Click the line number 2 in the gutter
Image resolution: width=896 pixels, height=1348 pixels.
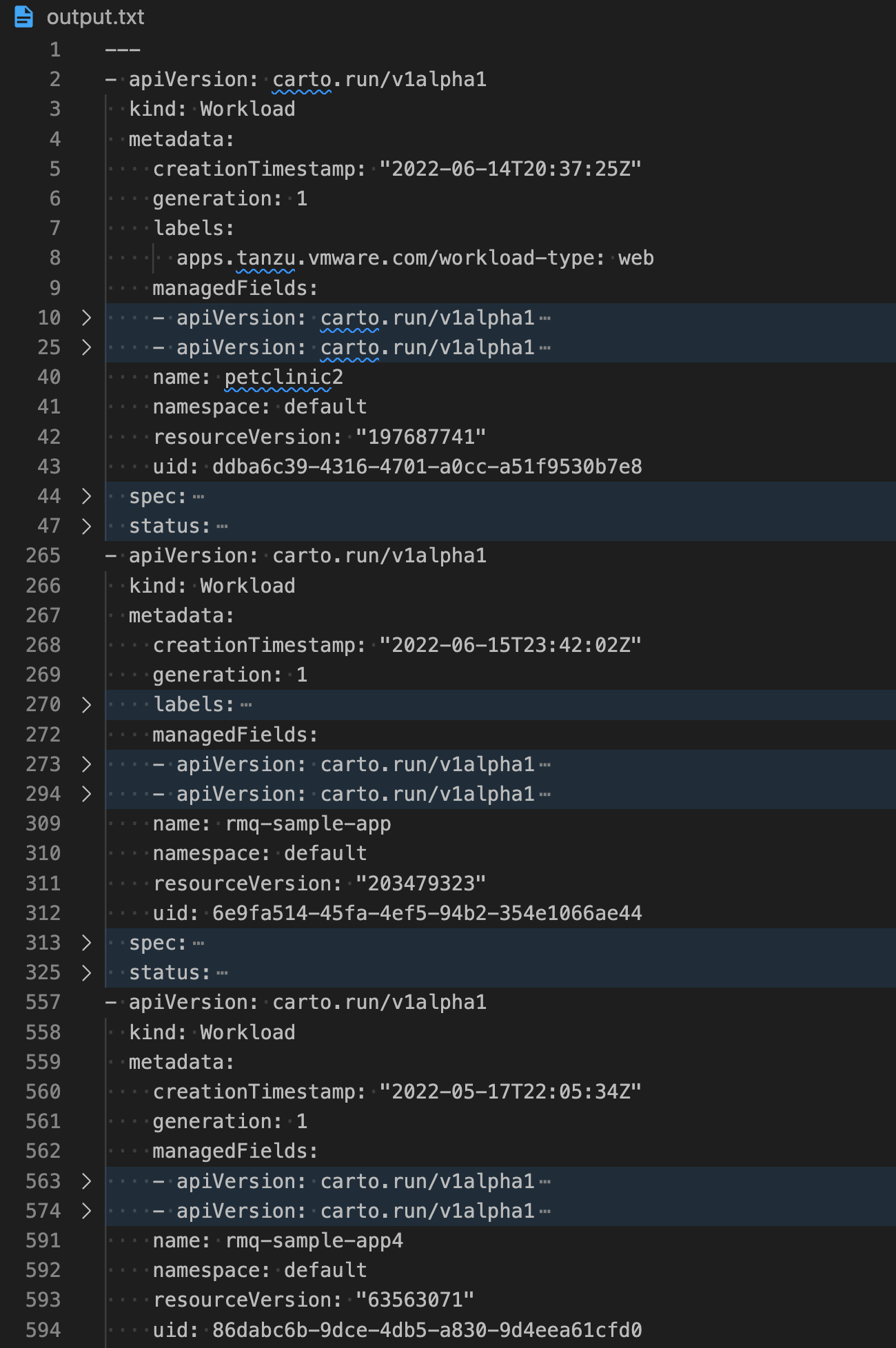tap(55, 80)
